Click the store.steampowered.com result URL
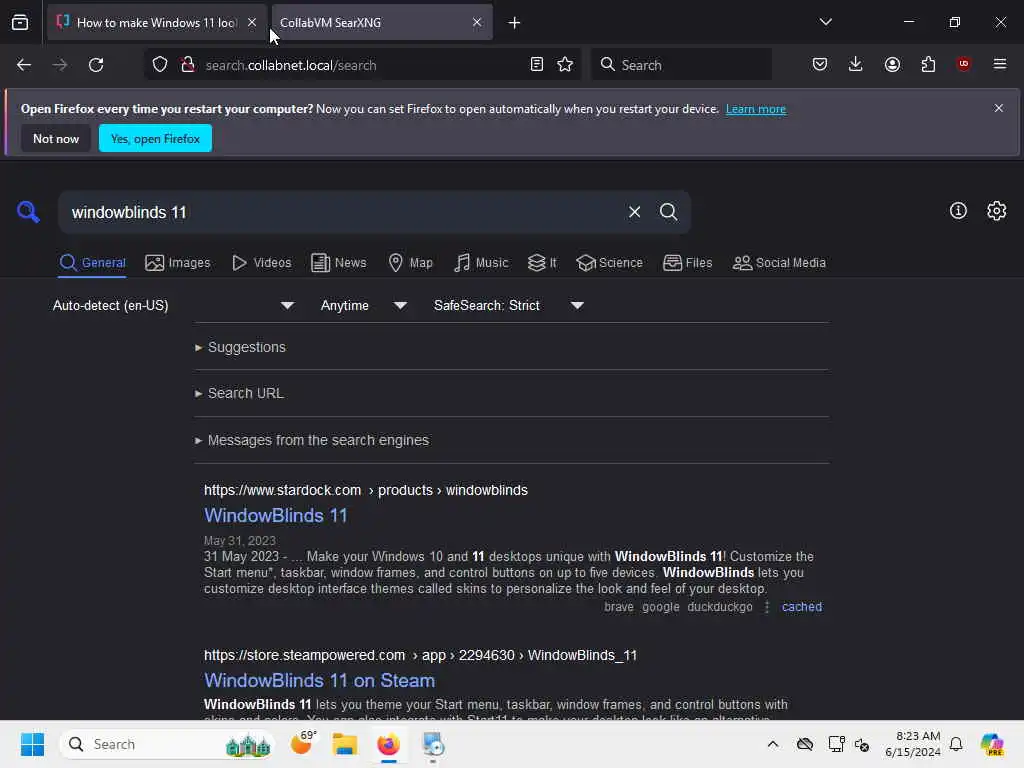The image size is (1024, 768). coord(420,655)
